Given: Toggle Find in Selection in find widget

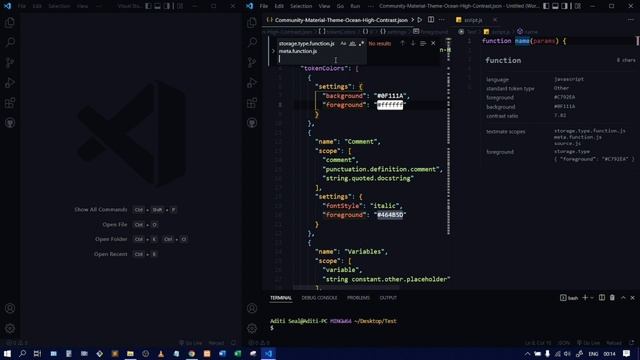Looking at the screenshot, I should coord(423,43).
